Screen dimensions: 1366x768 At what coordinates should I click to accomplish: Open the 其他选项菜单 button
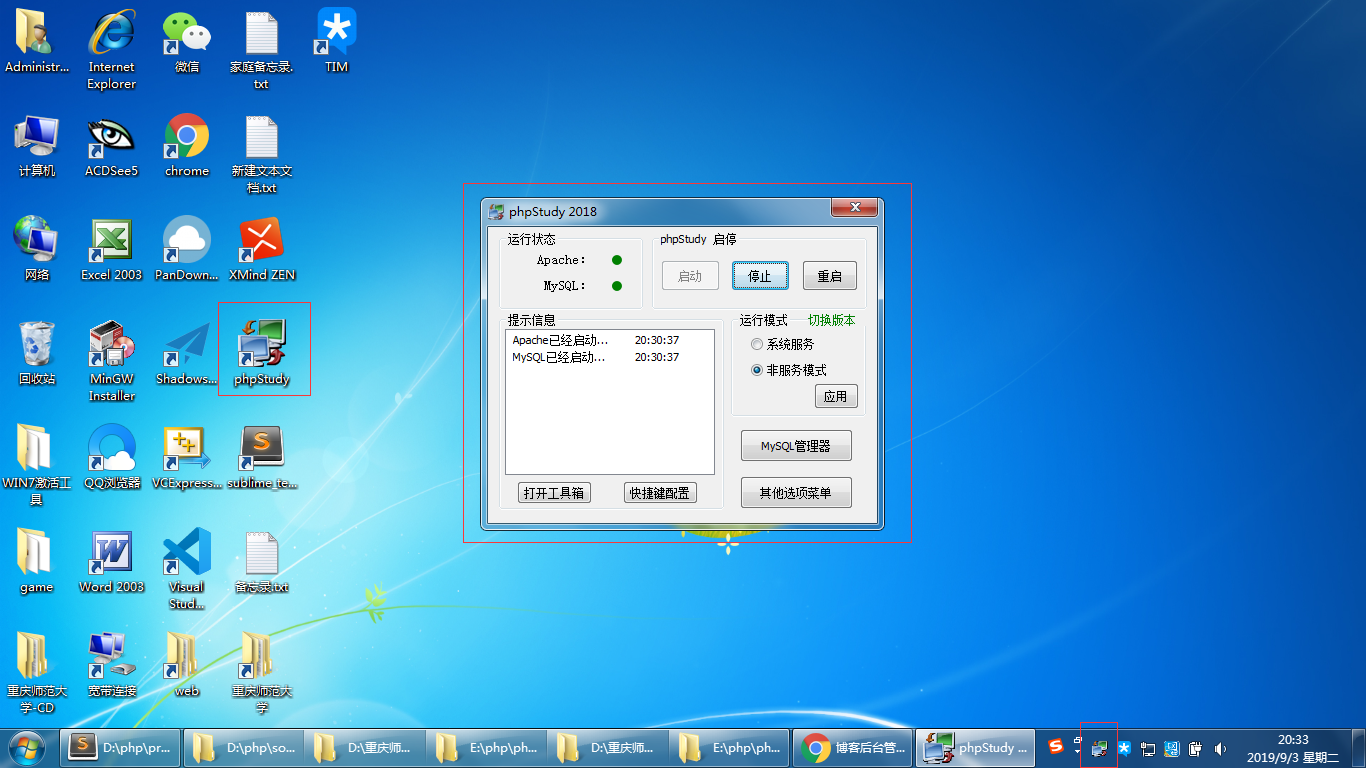[x=796, y=492]
